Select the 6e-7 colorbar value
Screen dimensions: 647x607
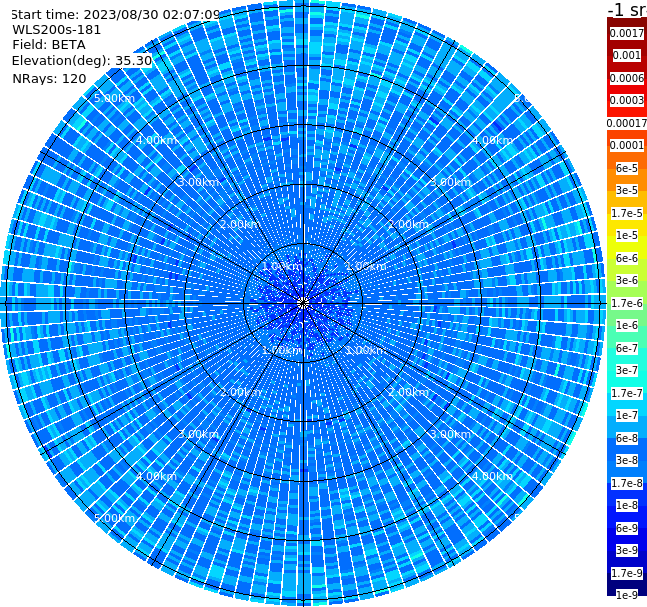point(627,348)
